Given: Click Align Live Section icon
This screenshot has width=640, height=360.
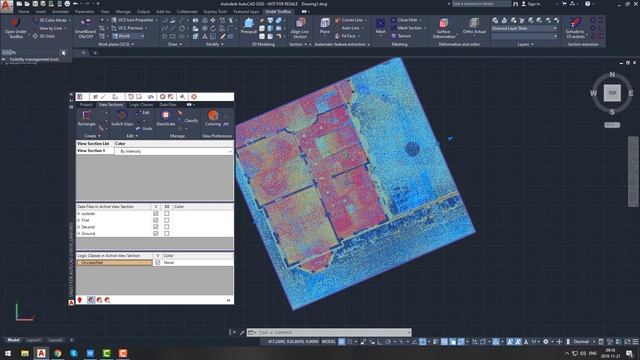Looking at the screenshot, I should 300,23.
